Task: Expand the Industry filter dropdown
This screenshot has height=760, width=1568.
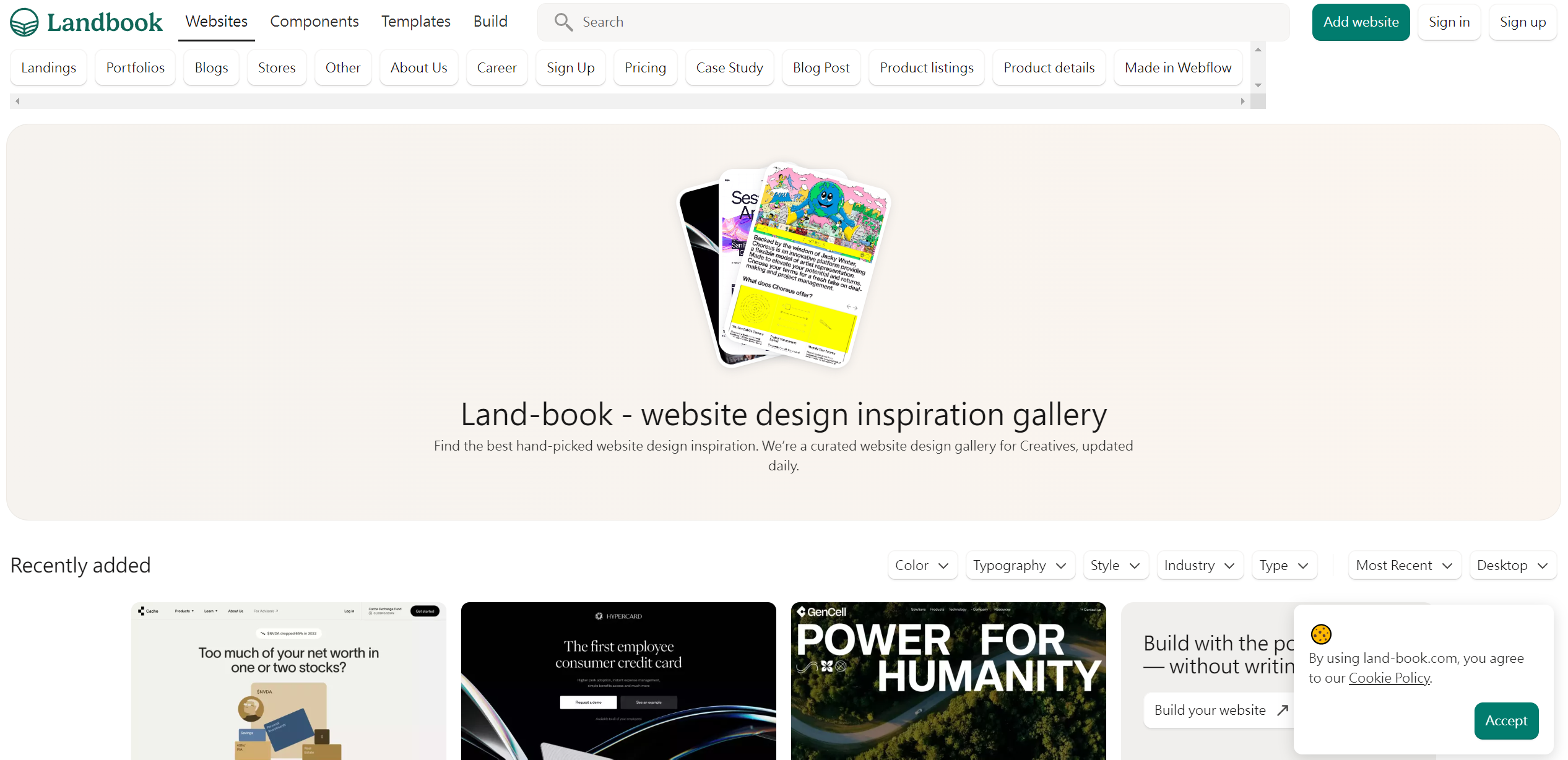Action: point(1200,565)
